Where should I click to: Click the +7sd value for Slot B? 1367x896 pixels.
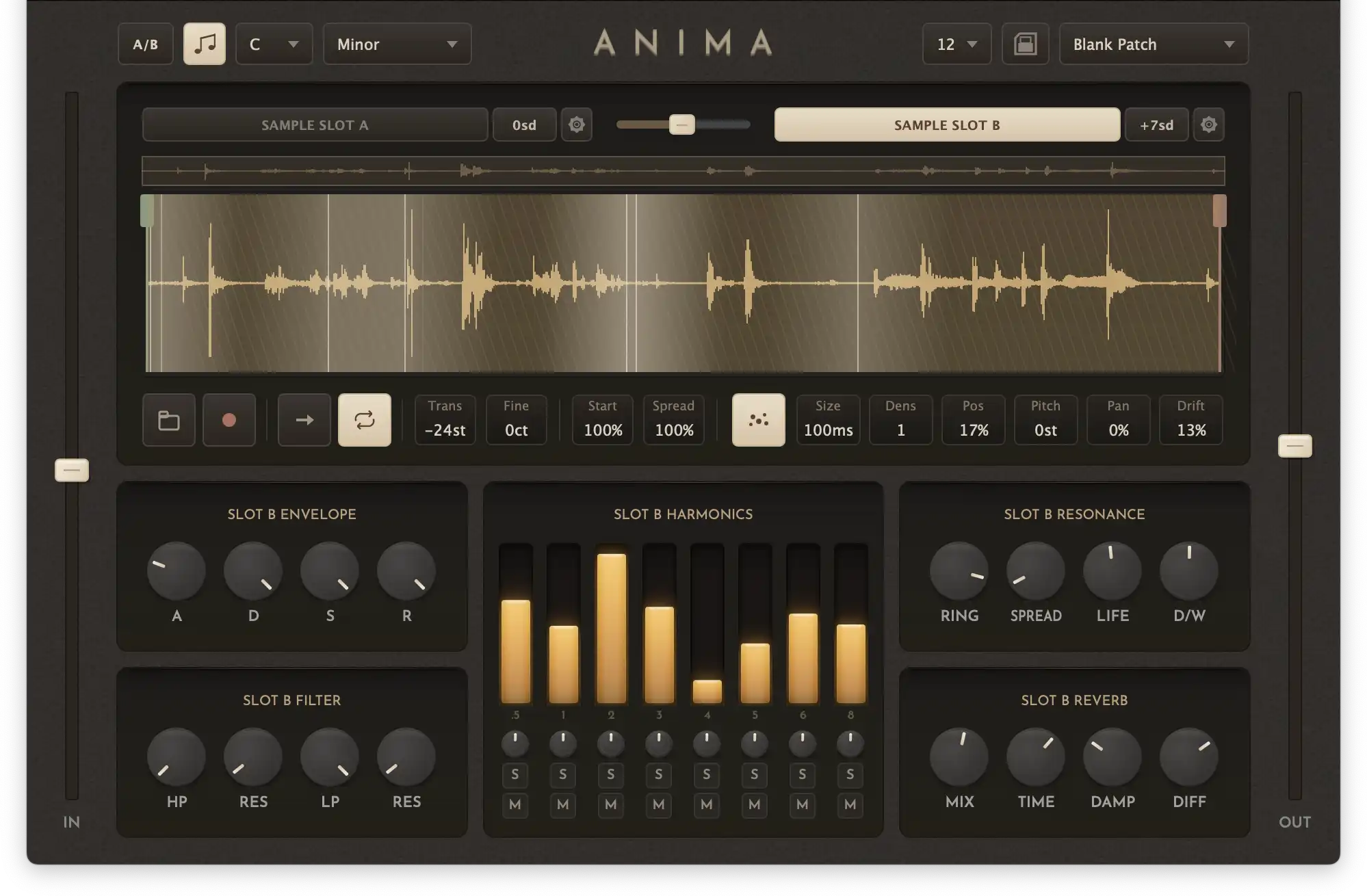(x=1157, y=124)
